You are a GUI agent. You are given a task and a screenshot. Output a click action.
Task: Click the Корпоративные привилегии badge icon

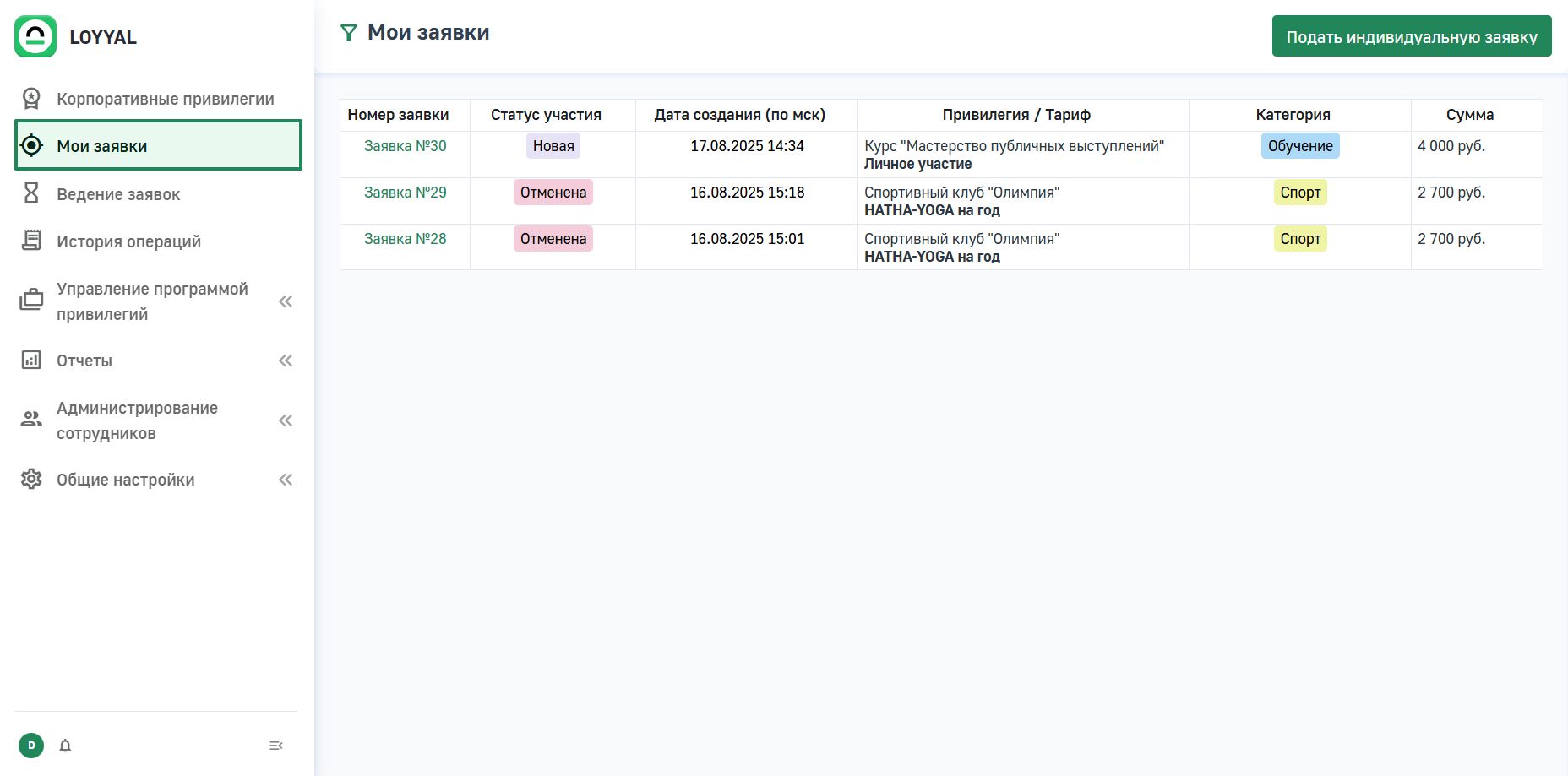tap(31, 99)
